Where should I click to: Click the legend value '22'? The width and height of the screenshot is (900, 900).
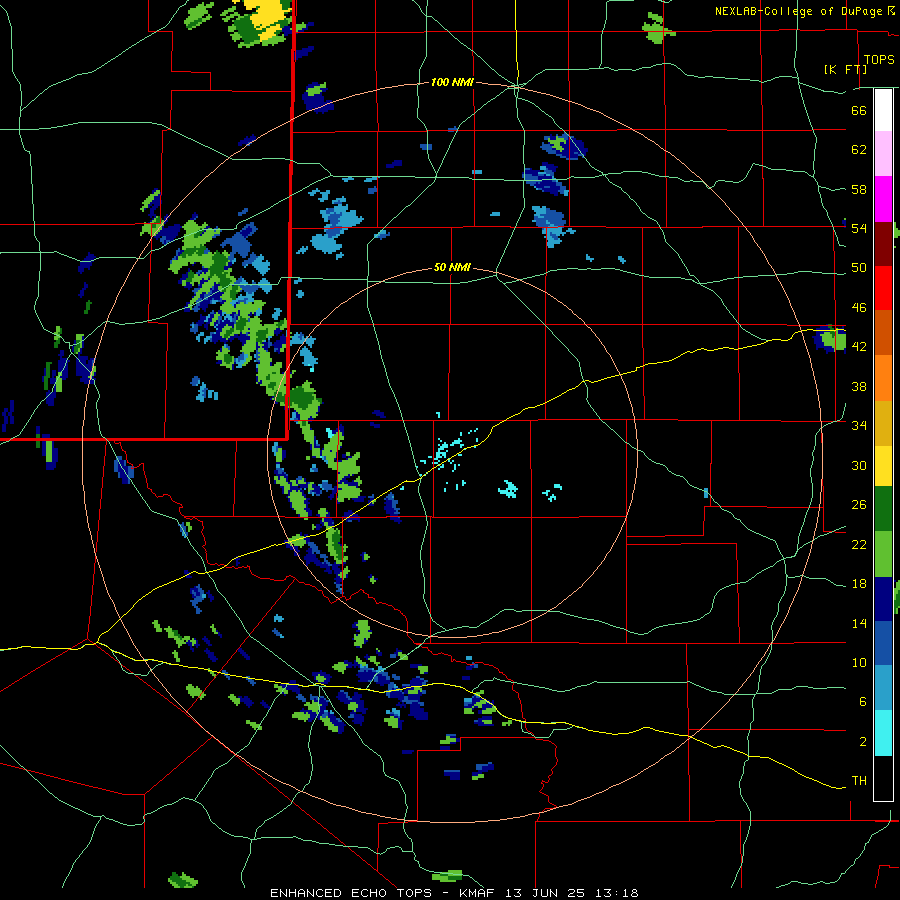[859, 545]
